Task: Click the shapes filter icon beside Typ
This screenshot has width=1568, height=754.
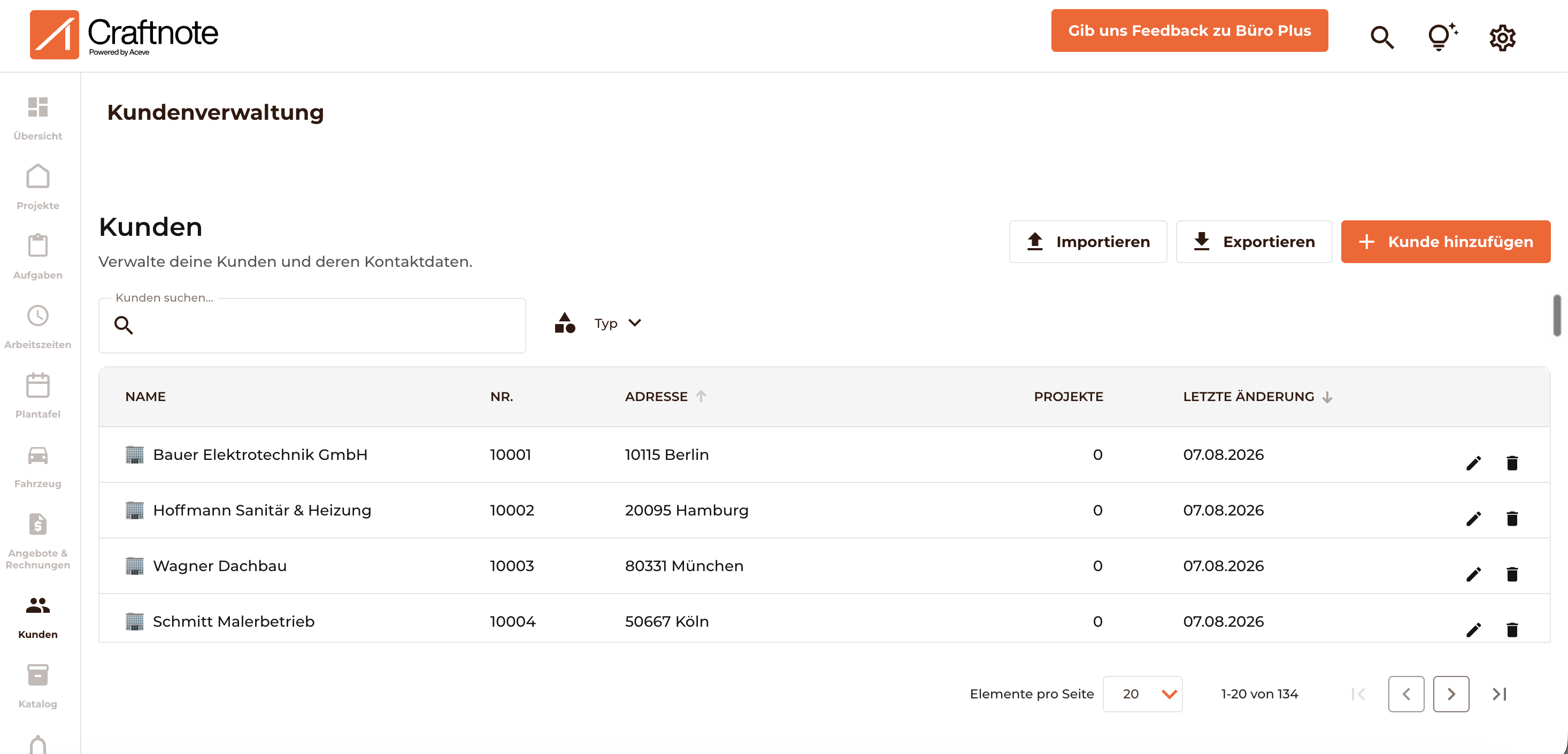Action: tap(565, 323)
